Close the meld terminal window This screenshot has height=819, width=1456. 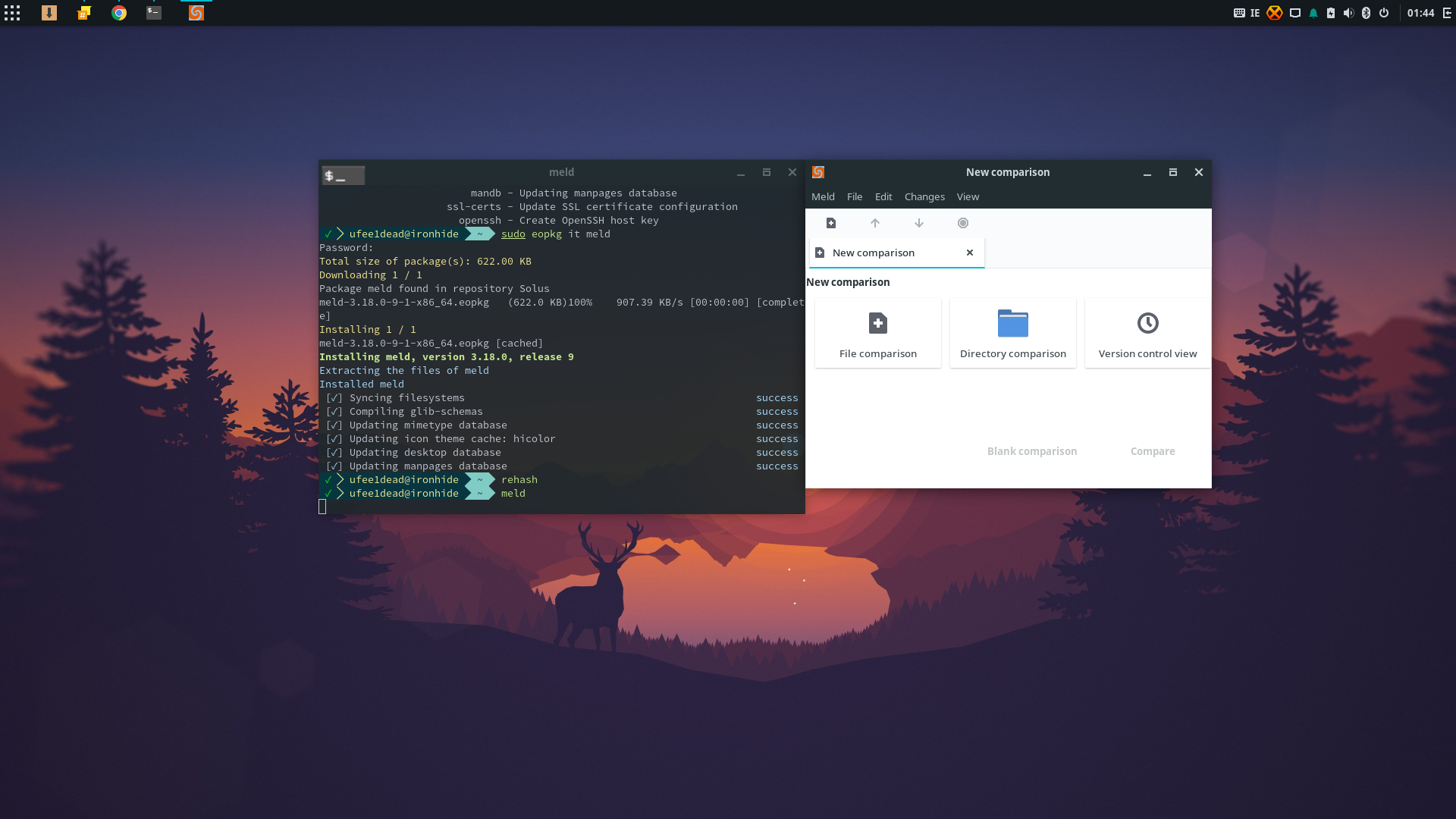792,173
